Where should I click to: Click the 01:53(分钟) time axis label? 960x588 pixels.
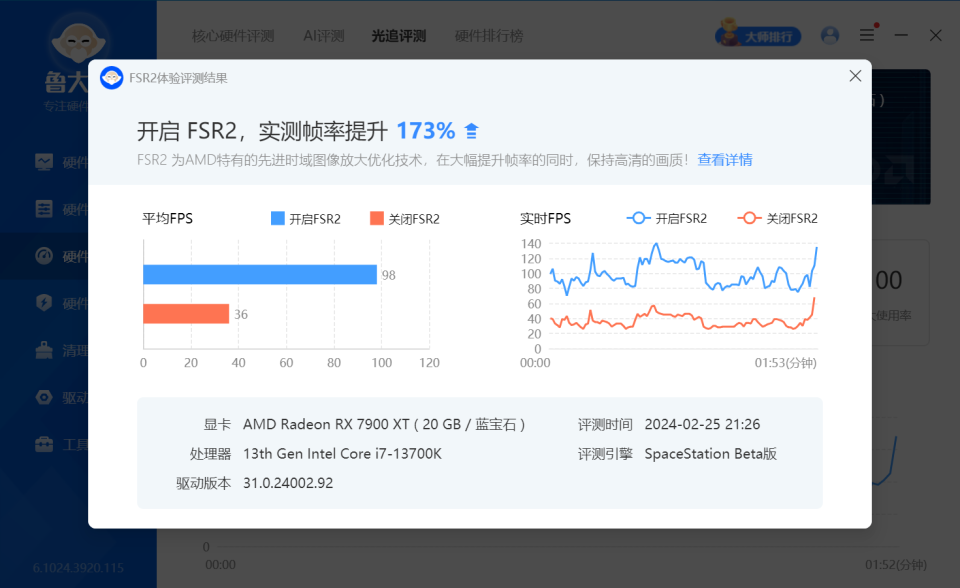tap(786, 363)
